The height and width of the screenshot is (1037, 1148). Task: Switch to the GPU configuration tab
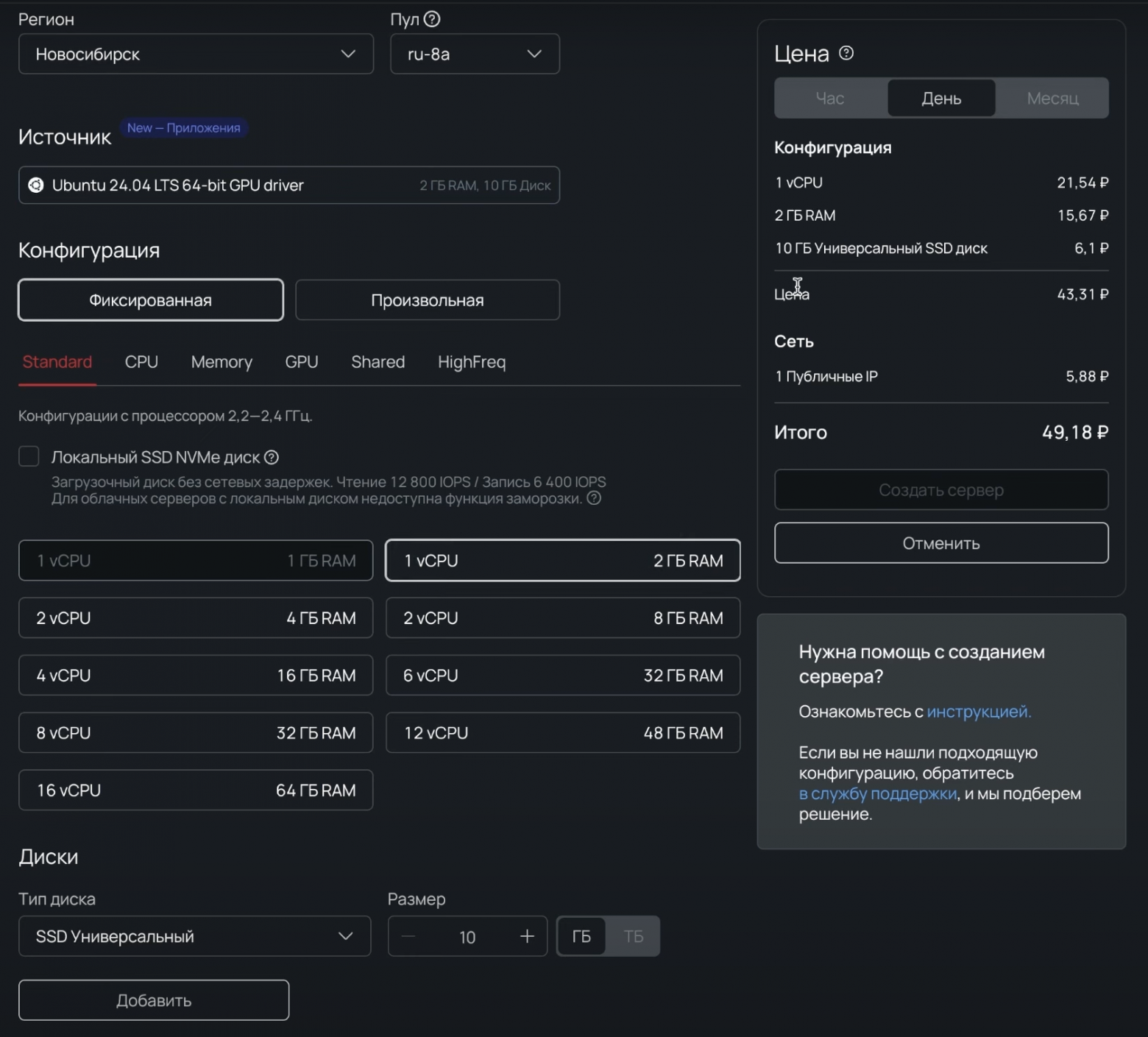302,362
